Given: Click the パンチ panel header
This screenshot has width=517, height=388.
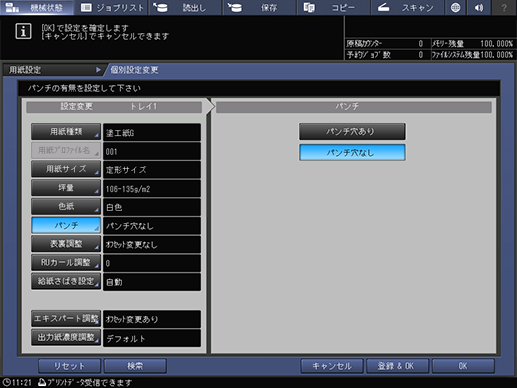Looking at the screenshot, I should pos(354,107).
